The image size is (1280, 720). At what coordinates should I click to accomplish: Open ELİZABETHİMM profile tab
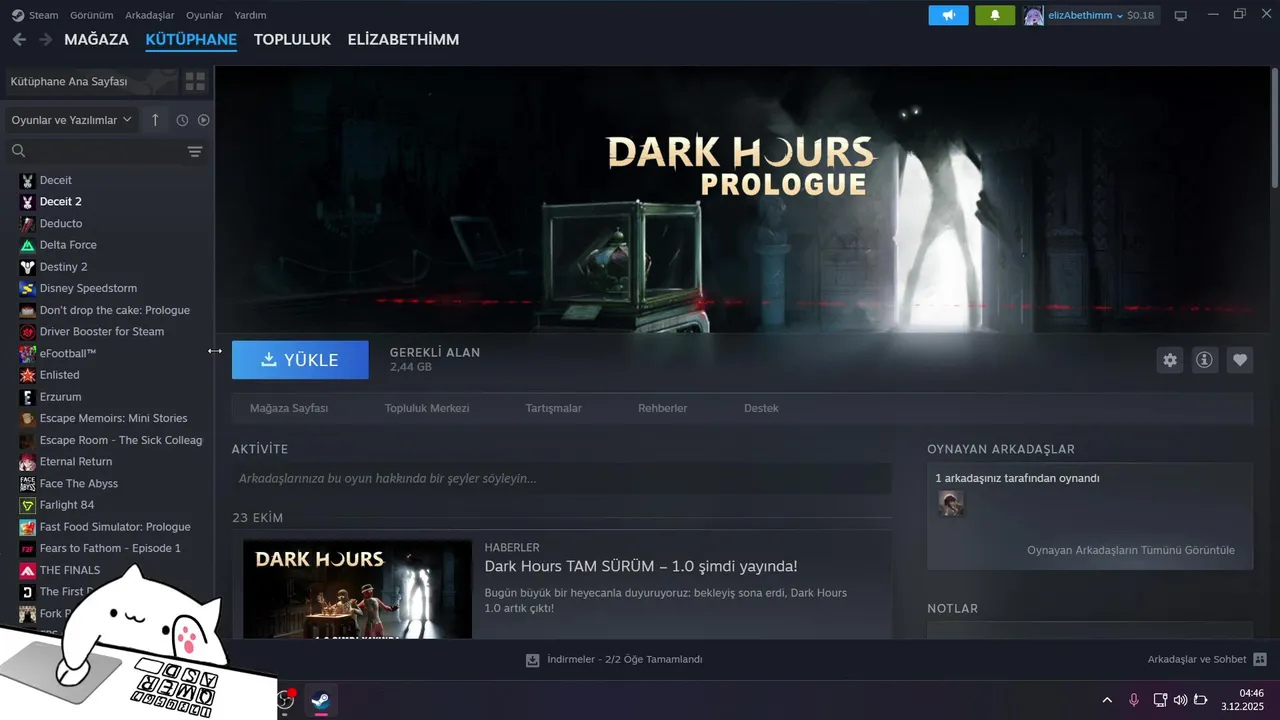tap(403, 40)
